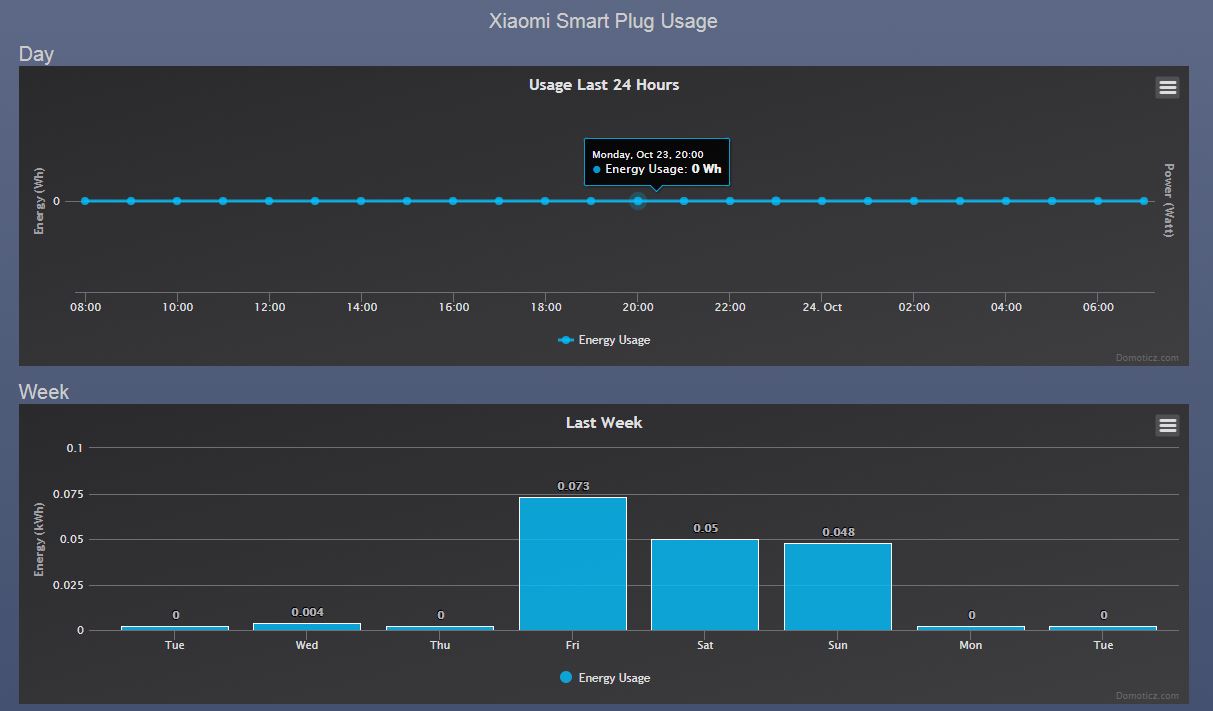Click the data point at 24. Oct

822,201
